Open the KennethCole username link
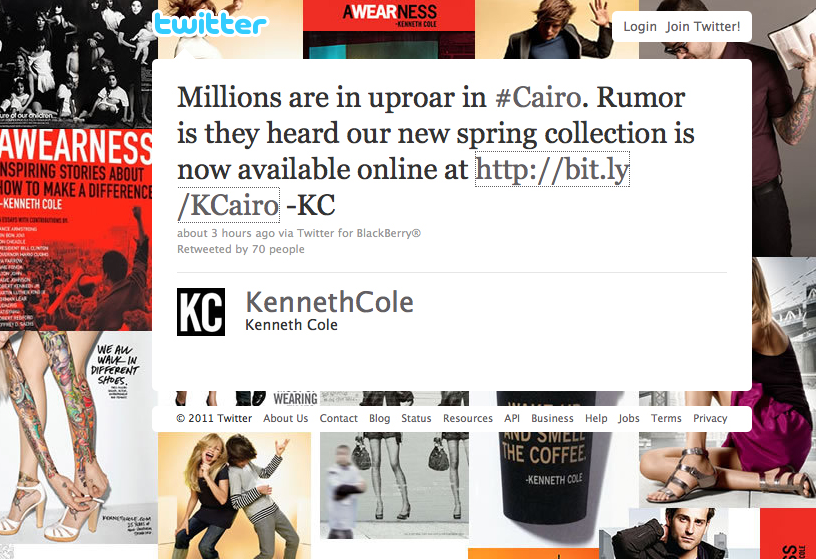The height and width of the screenshot is (559, 816). coord(329,302)
